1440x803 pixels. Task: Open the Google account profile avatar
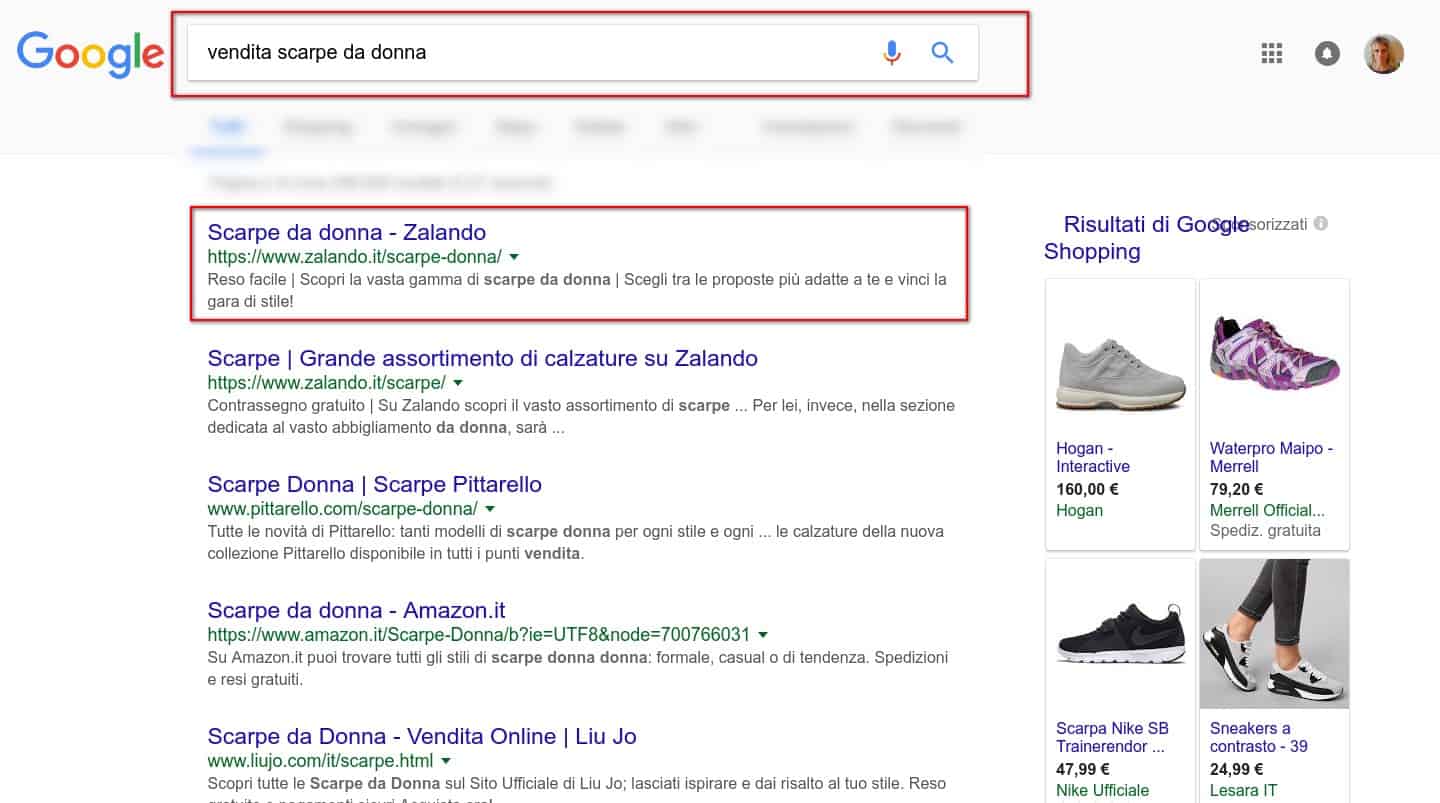1384,54
